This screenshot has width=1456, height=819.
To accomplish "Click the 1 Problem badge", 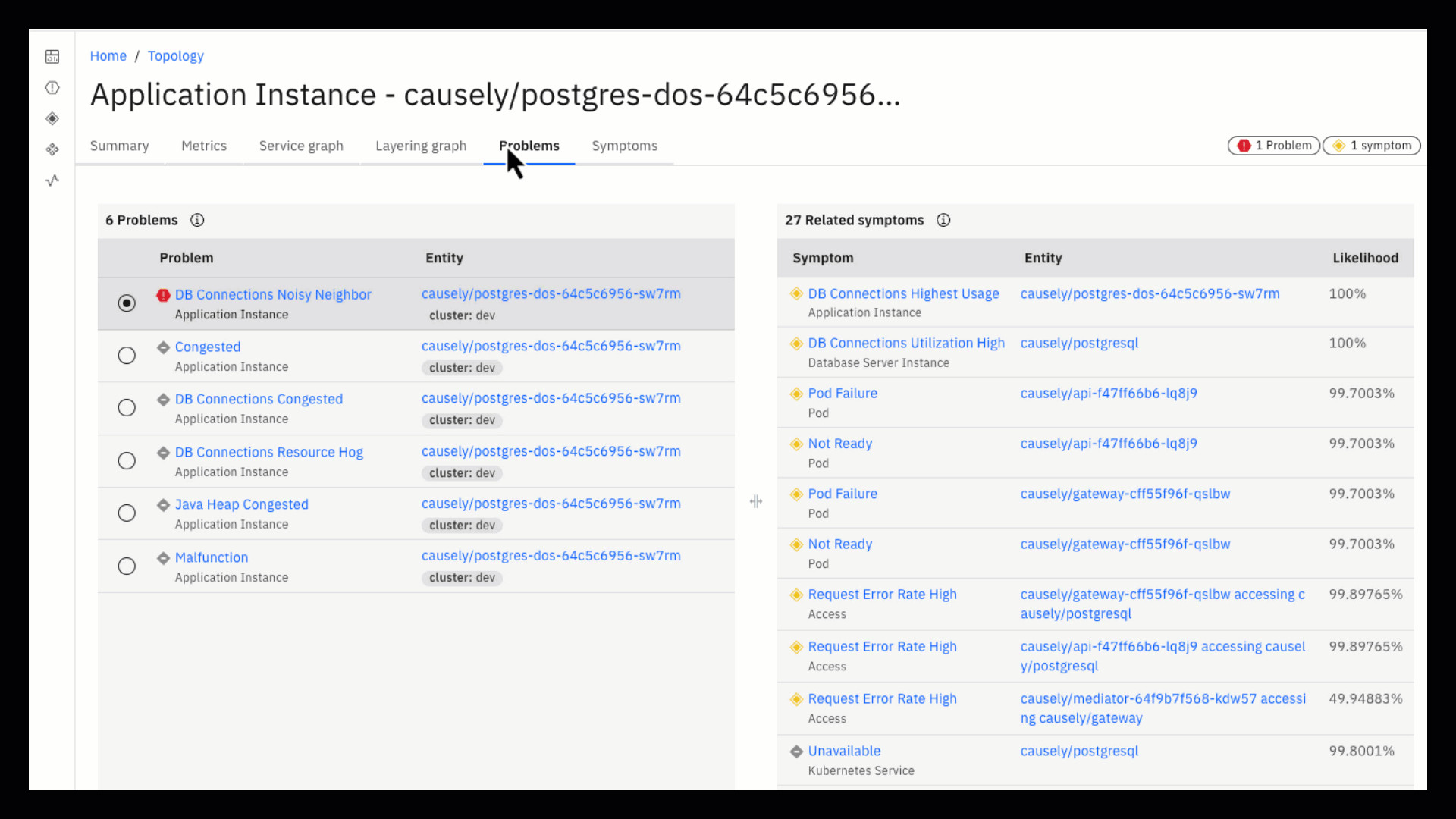I will point(1274,146).
